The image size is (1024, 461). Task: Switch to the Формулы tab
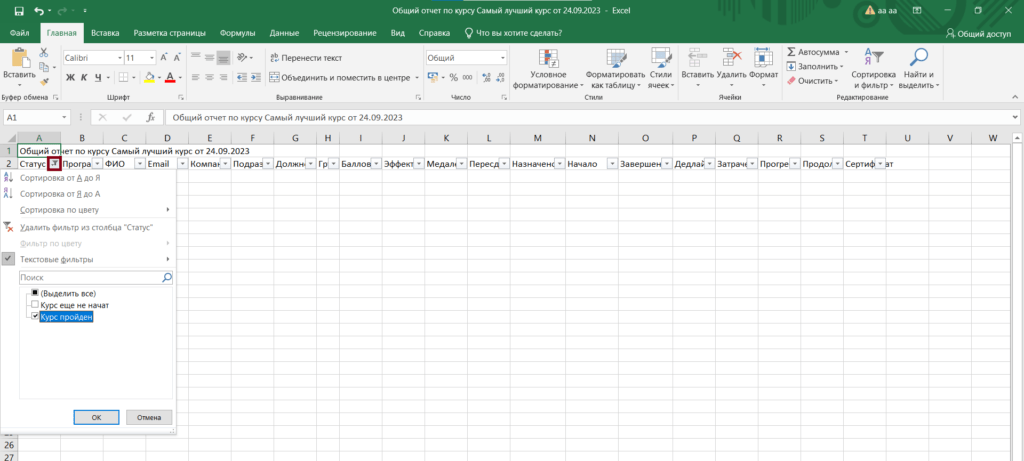237,33
